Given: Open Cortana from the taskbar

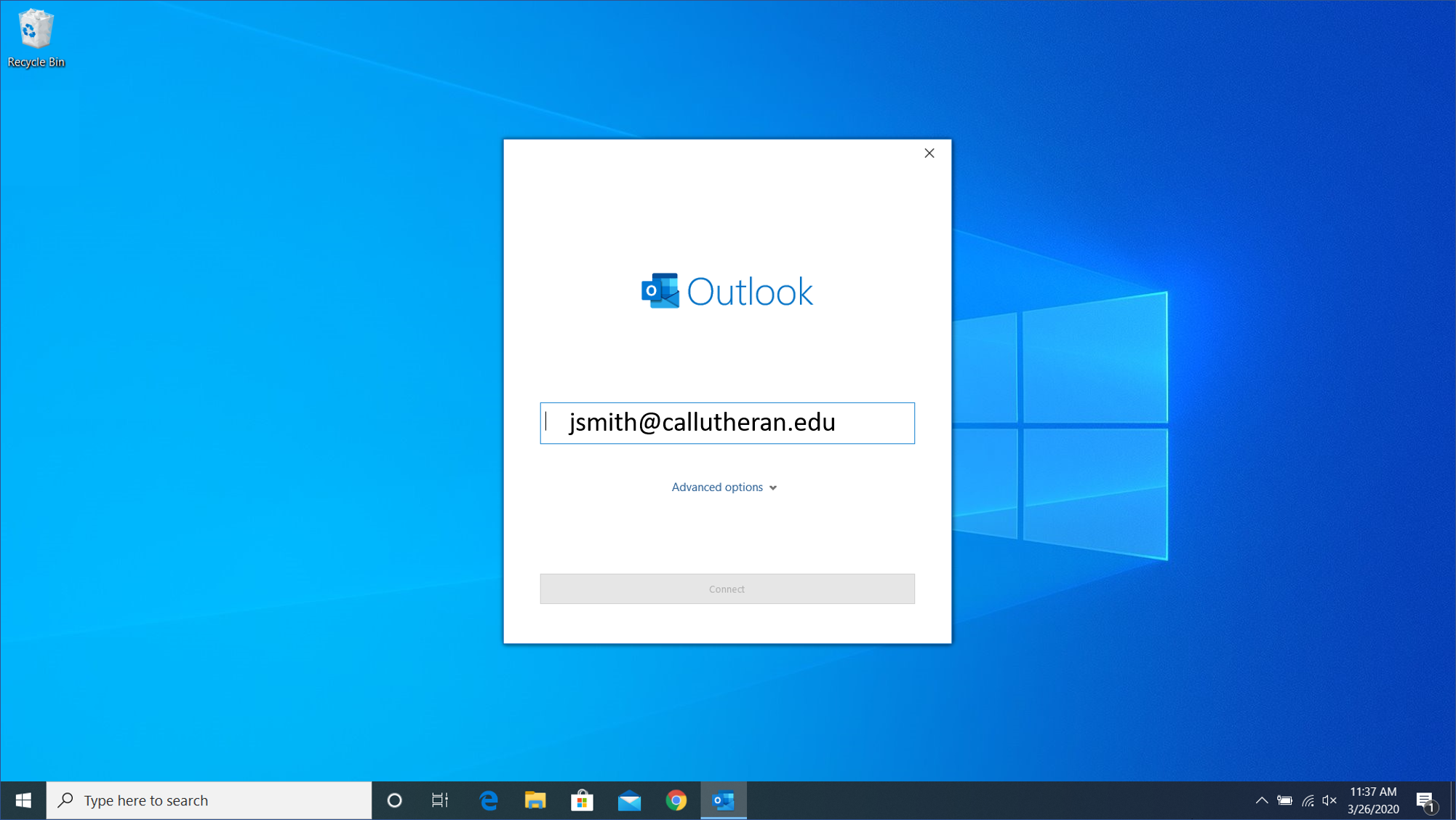Looking at the screenshot, I should (394, 800).
